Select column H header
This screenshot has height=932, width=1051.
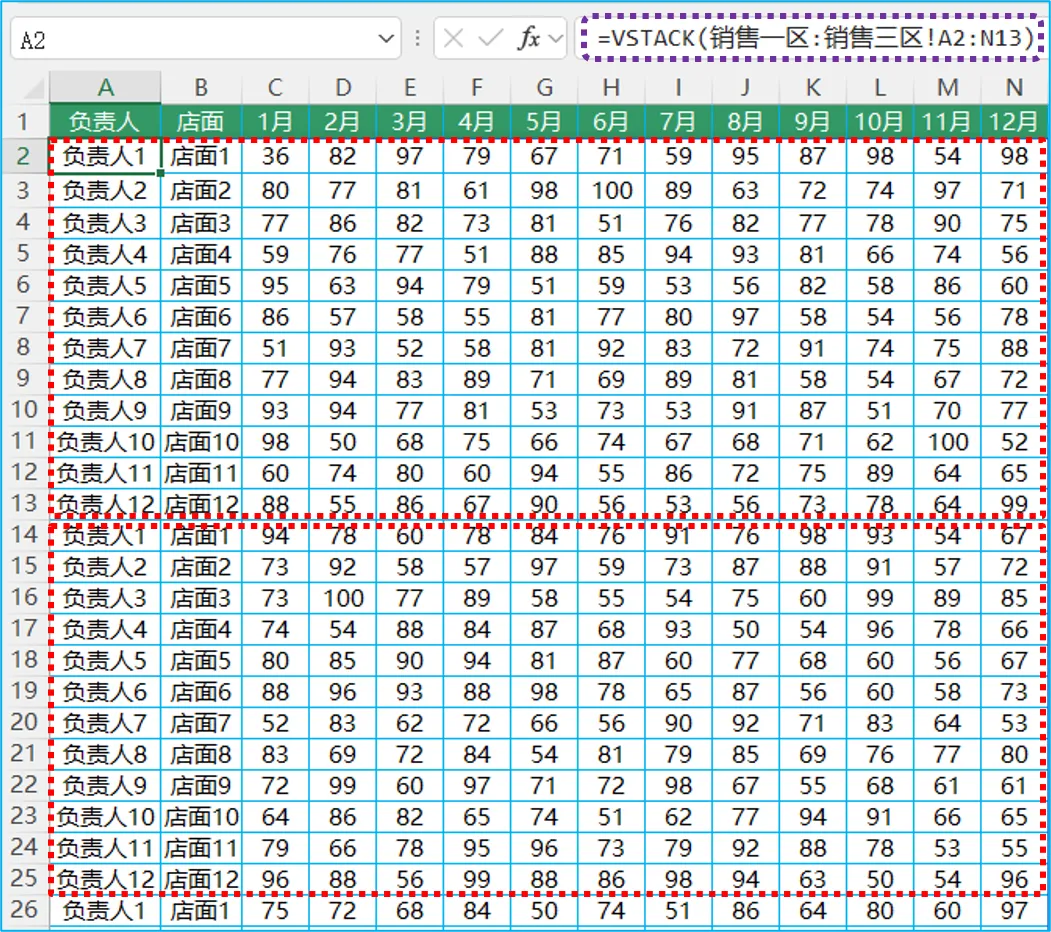(x=611, y=88)
